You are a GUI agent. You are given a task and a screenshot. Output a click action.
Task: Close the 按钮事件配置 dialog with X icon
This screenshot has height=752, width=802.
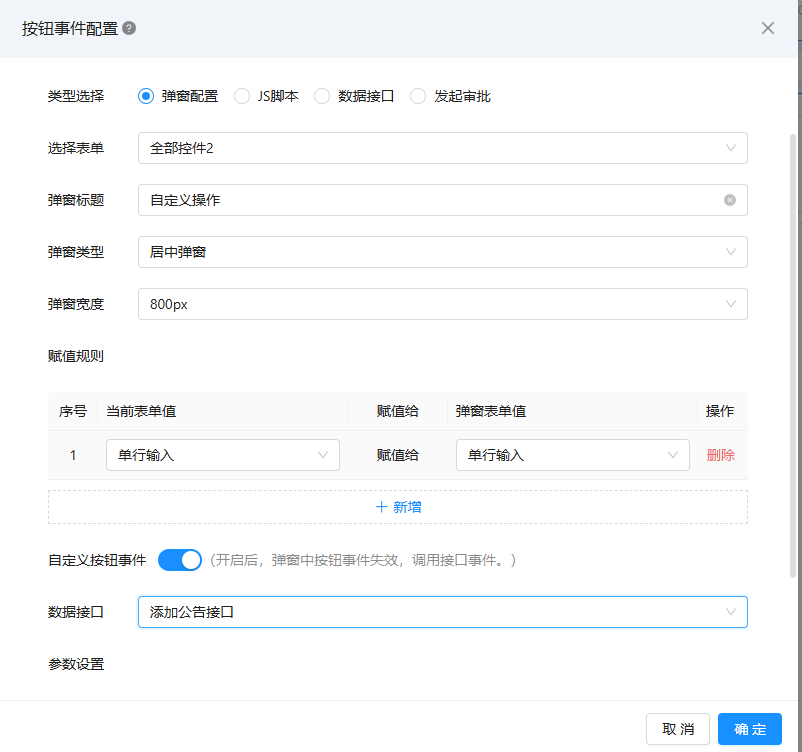pos(768,28)
